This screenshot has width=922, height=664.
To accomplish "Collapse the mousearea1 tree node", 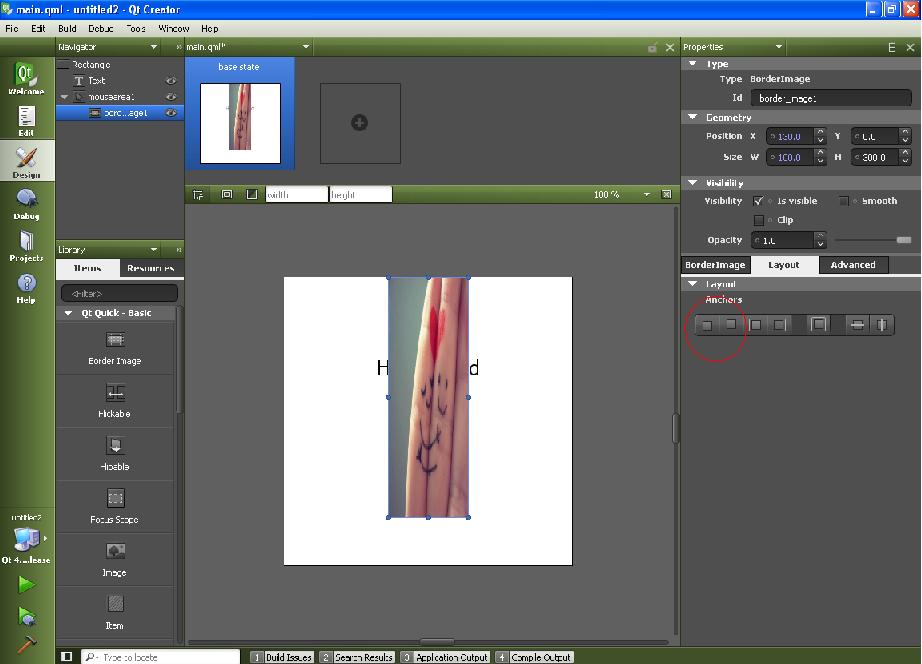I will [64, 96].
